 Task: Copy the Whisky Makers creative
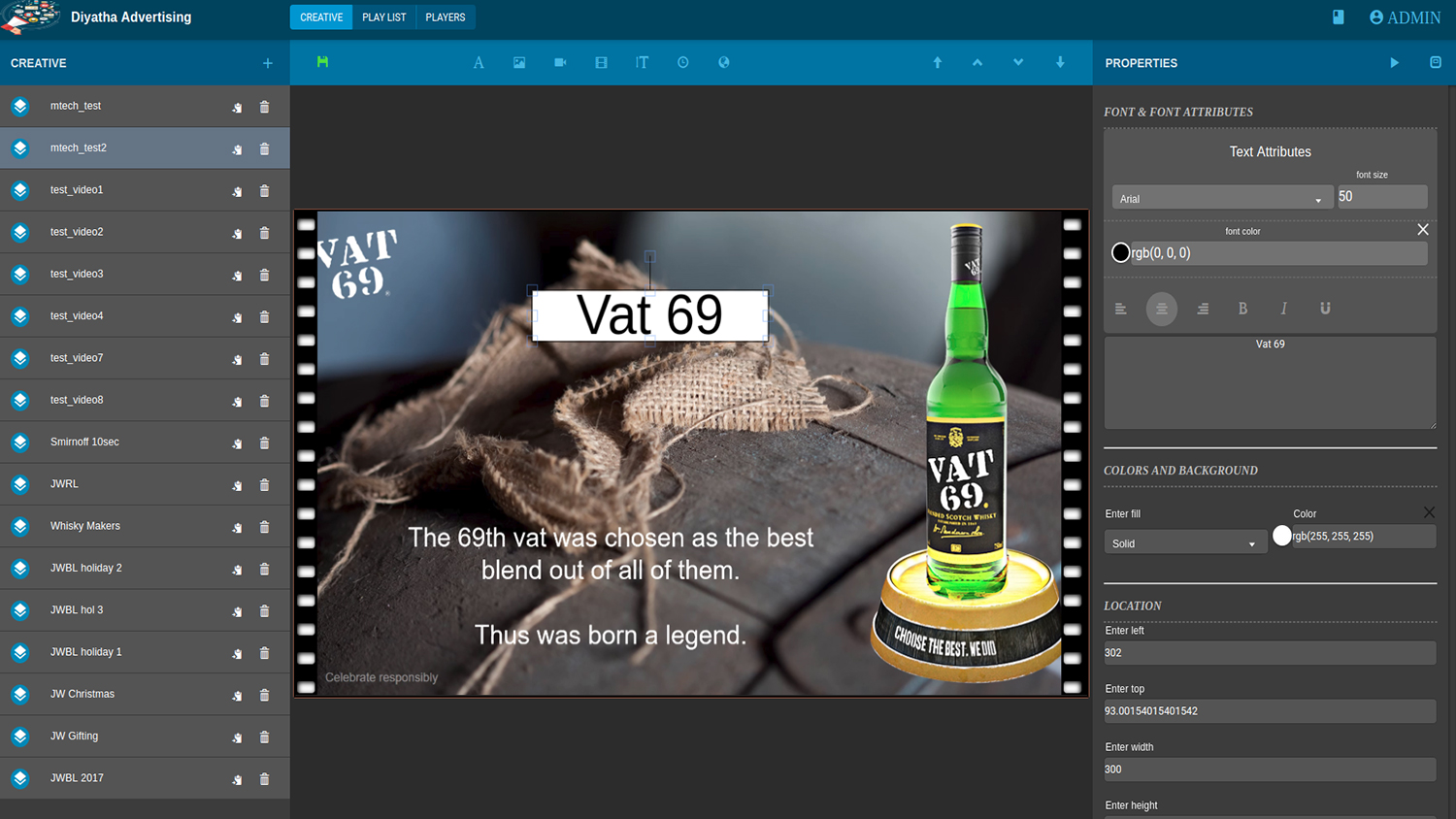(237, 527)
